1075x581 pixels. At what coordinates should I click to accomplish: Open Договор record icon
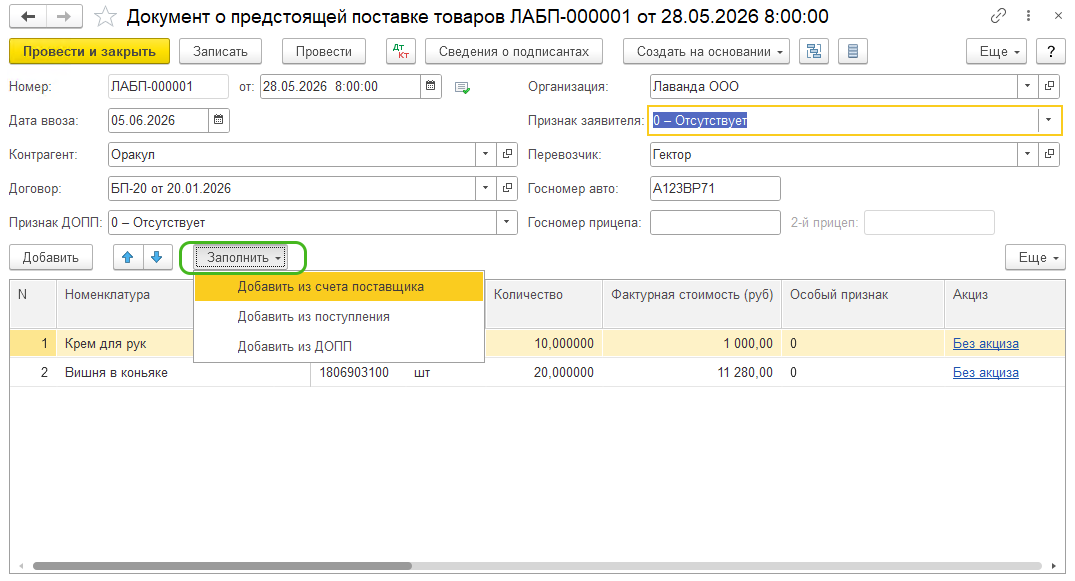[507, 188]
